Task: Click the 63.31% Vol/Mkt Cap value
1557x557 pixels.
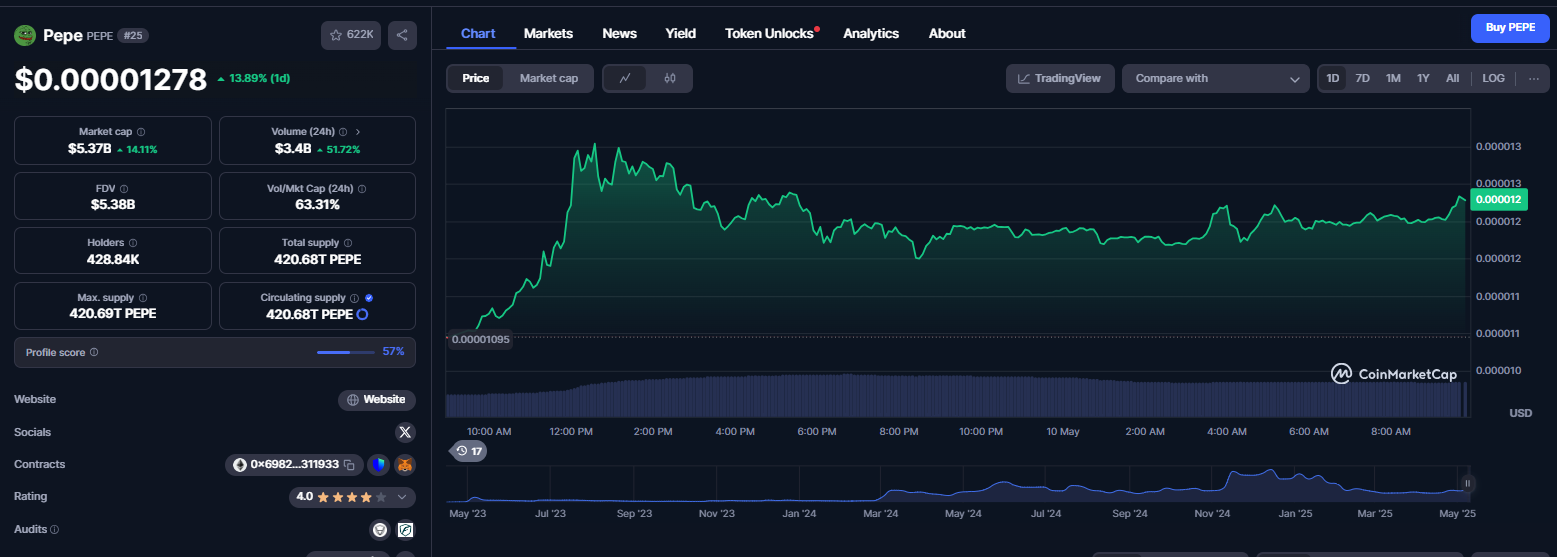Action: pyautogui.click(x=317, y=204)
